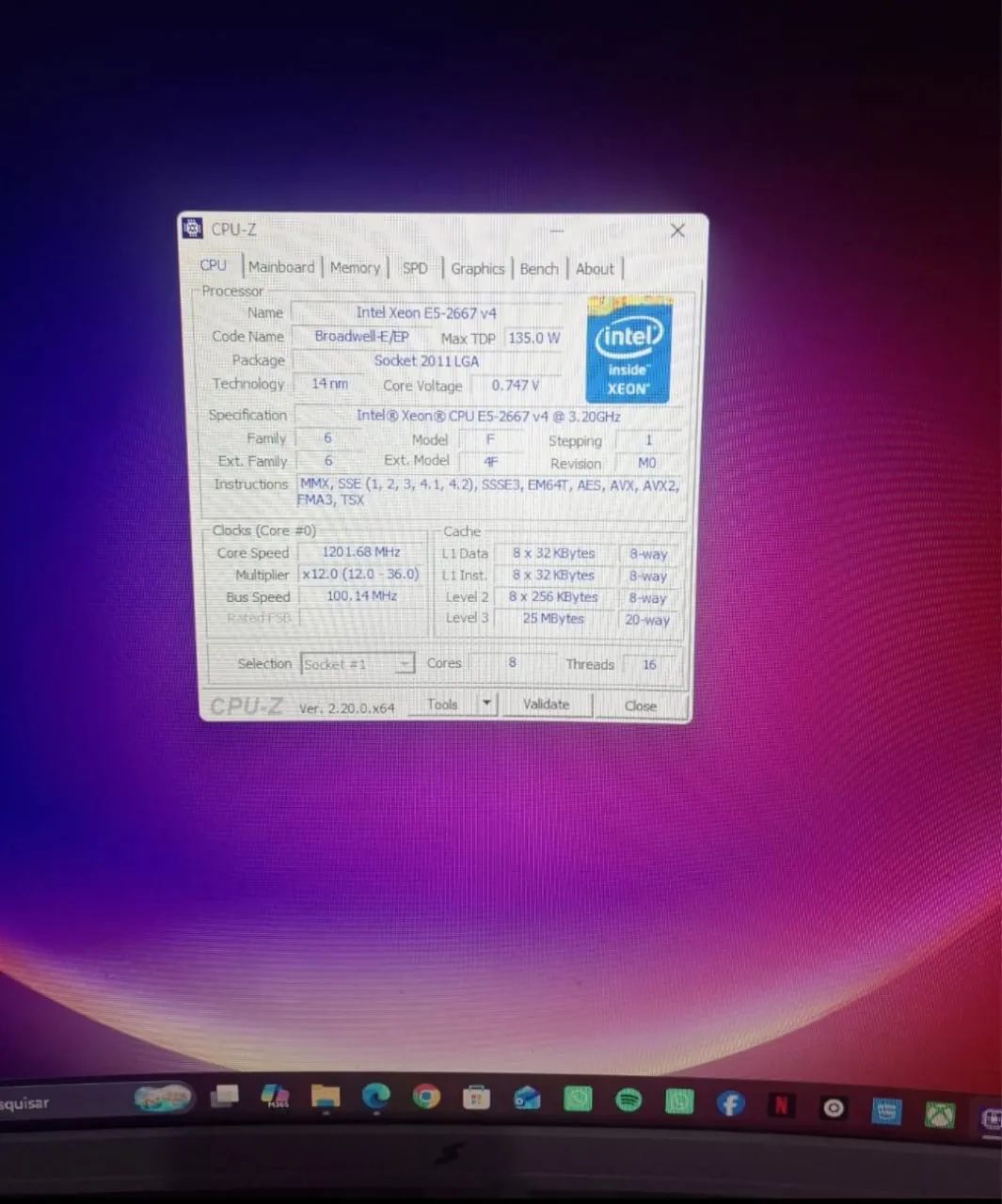
Task: Close the CPU-Z window with X
Action: tap(677, 230)
